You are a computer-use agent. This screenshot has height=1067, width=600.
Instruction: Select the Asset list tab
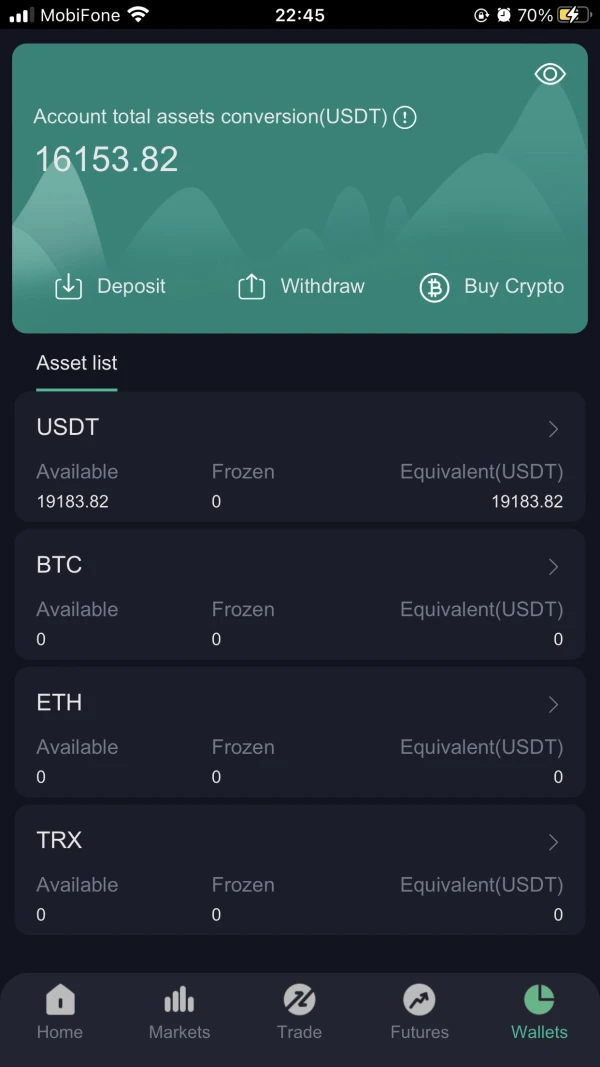coord(77,363)
